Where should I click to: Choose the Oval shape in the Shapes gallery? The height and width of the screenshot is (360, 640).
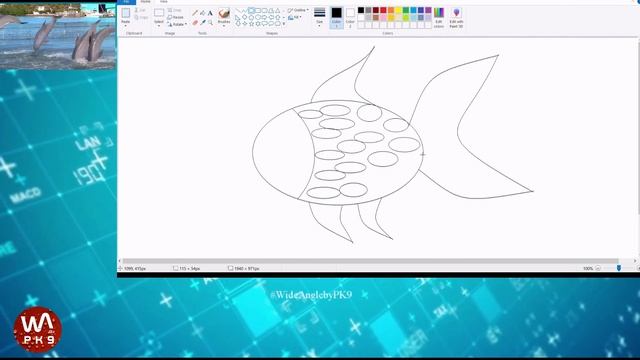pos(251,11)
